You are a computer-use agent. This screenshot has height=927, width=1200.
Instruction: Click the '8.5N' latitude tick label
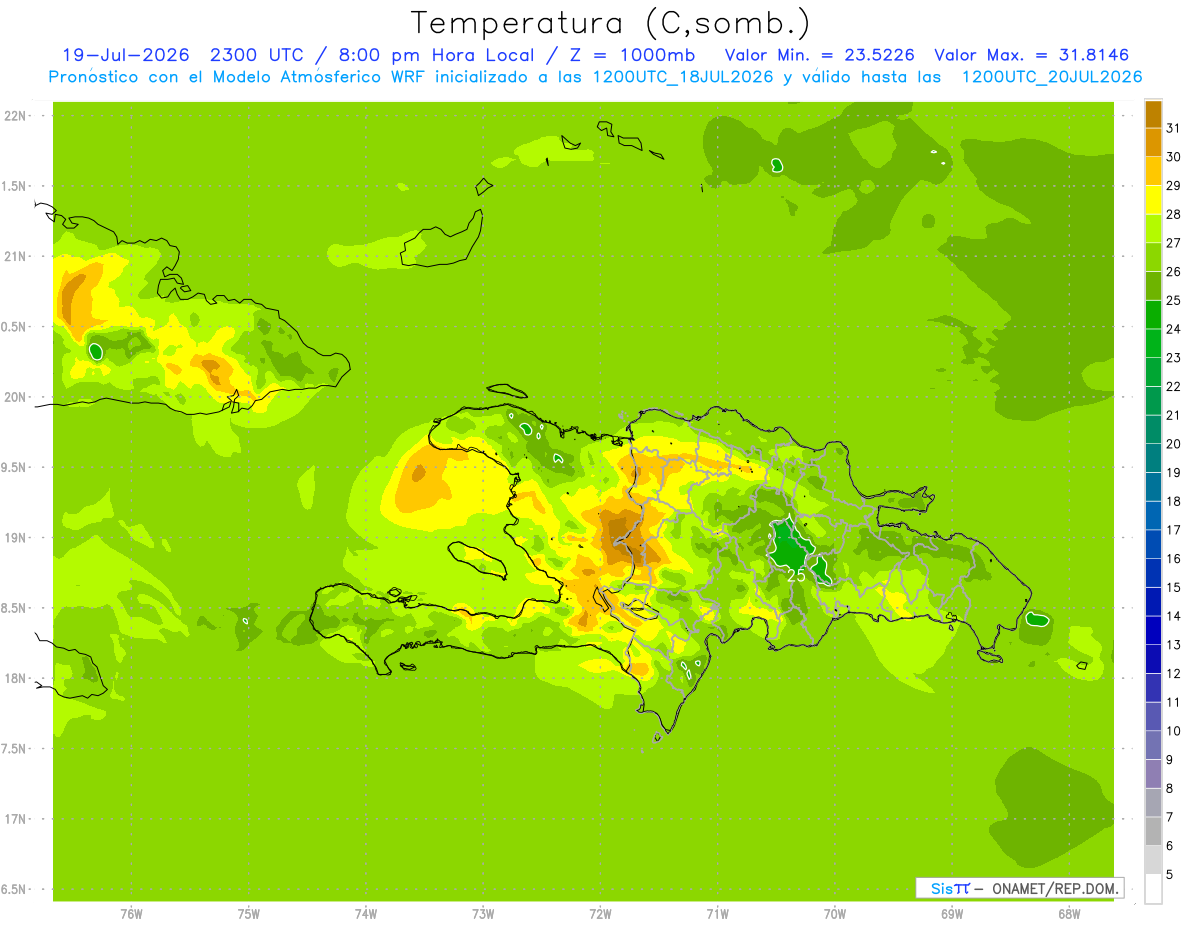click(x=15, y=608)
